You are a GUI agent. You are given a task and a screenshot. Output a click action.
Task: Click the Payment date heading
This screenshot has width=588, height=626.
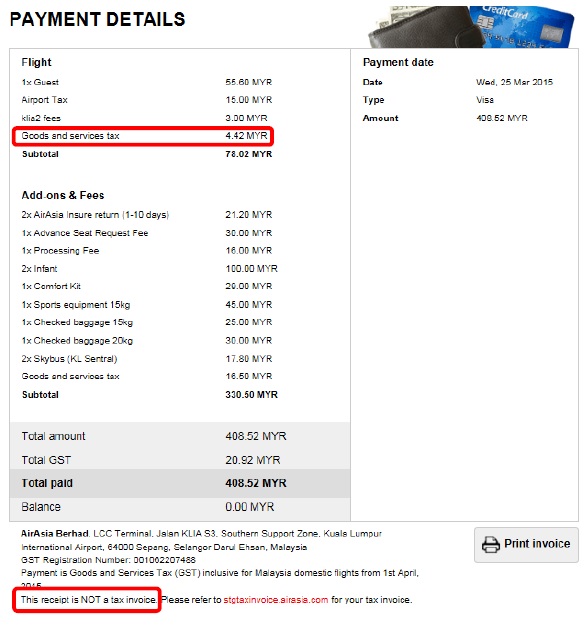pyautogui.click(x=398, y=62)
